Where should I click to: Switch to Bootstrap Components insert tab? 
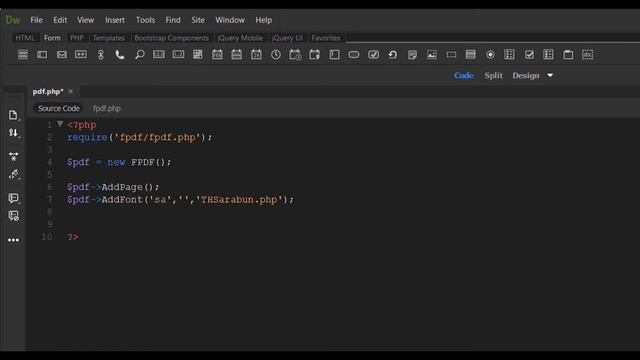click(x=171, y=38)
